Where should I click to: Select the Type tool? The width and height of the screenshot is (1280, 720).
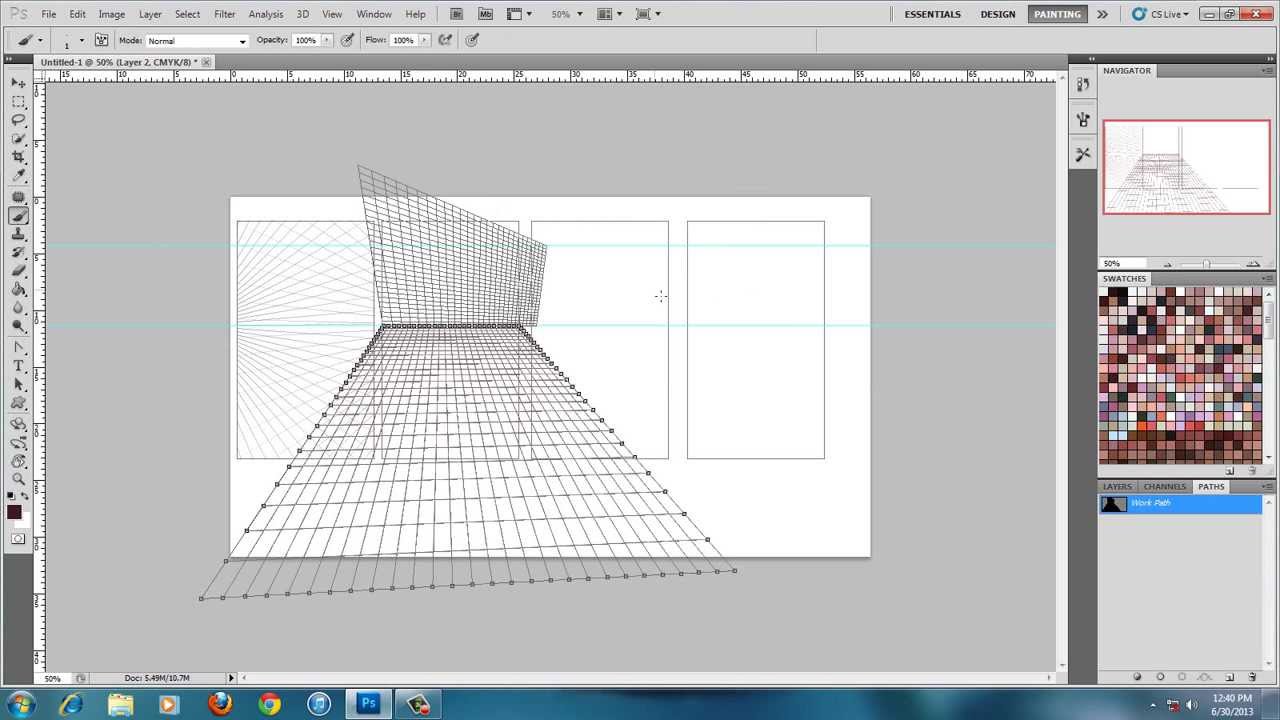(18, 367)
